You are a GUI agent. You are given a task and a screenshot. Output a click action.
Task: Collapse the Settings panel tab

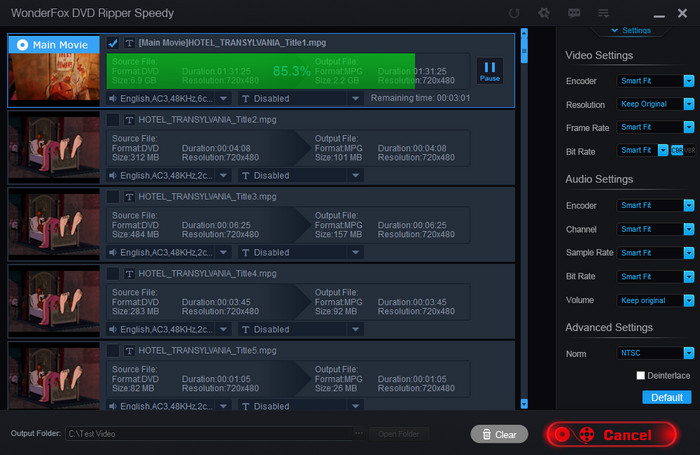tap(631, 30)
